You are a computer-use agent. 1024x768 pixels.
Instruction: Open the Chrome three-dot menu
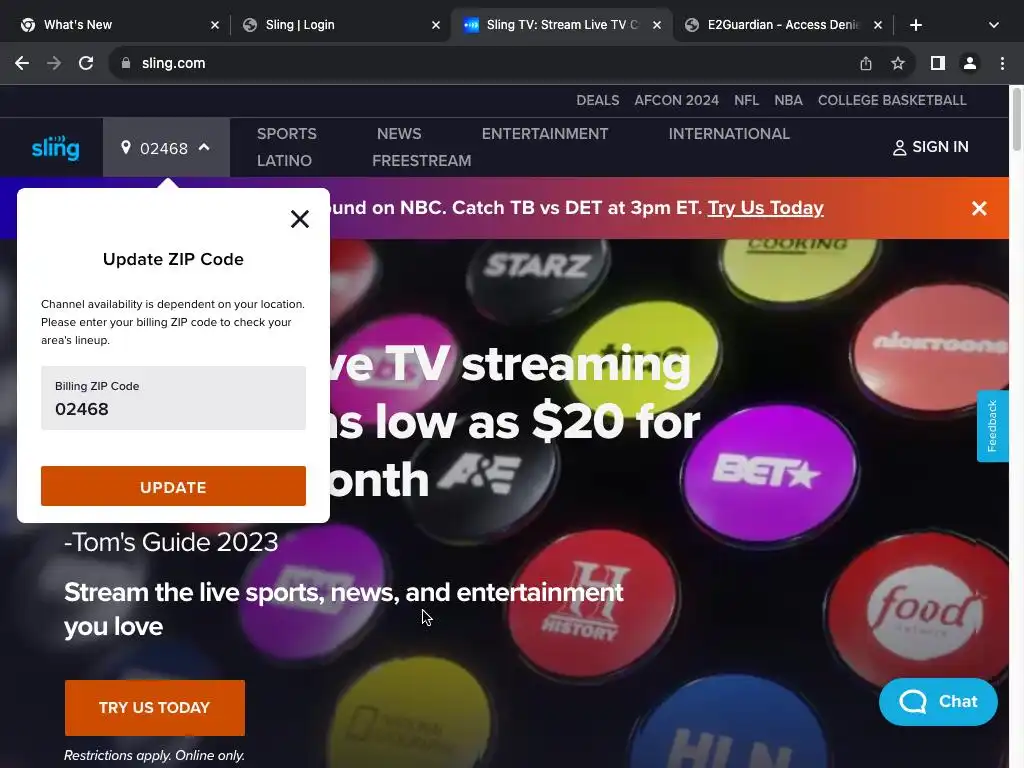point(1002,63)
